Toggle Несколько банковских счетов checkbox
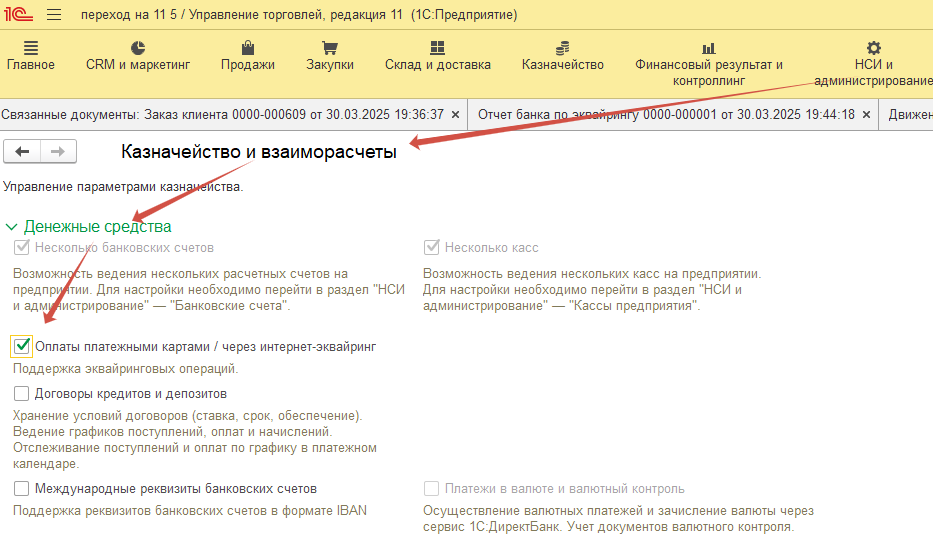The image size is (933, 540). pos(21,247)
